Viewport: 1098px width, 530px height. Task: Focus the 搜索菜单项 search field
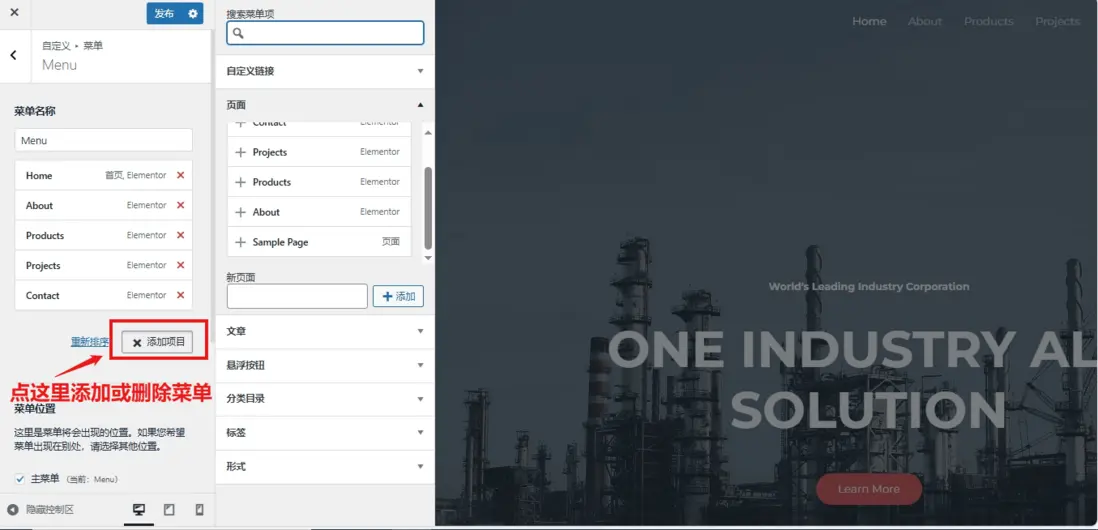pyautogui.click(x=326, y=33)
